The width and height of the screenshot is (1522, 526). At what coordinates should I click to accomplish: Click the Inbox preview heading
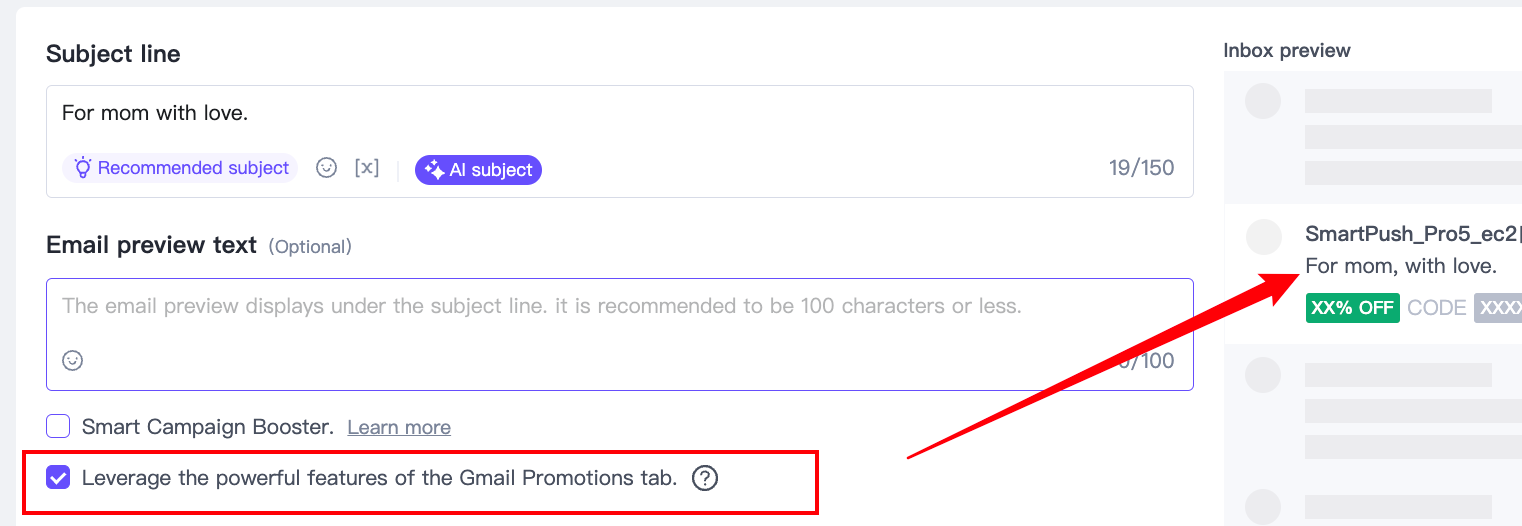pyautogui.click(x=1287, y=50)
